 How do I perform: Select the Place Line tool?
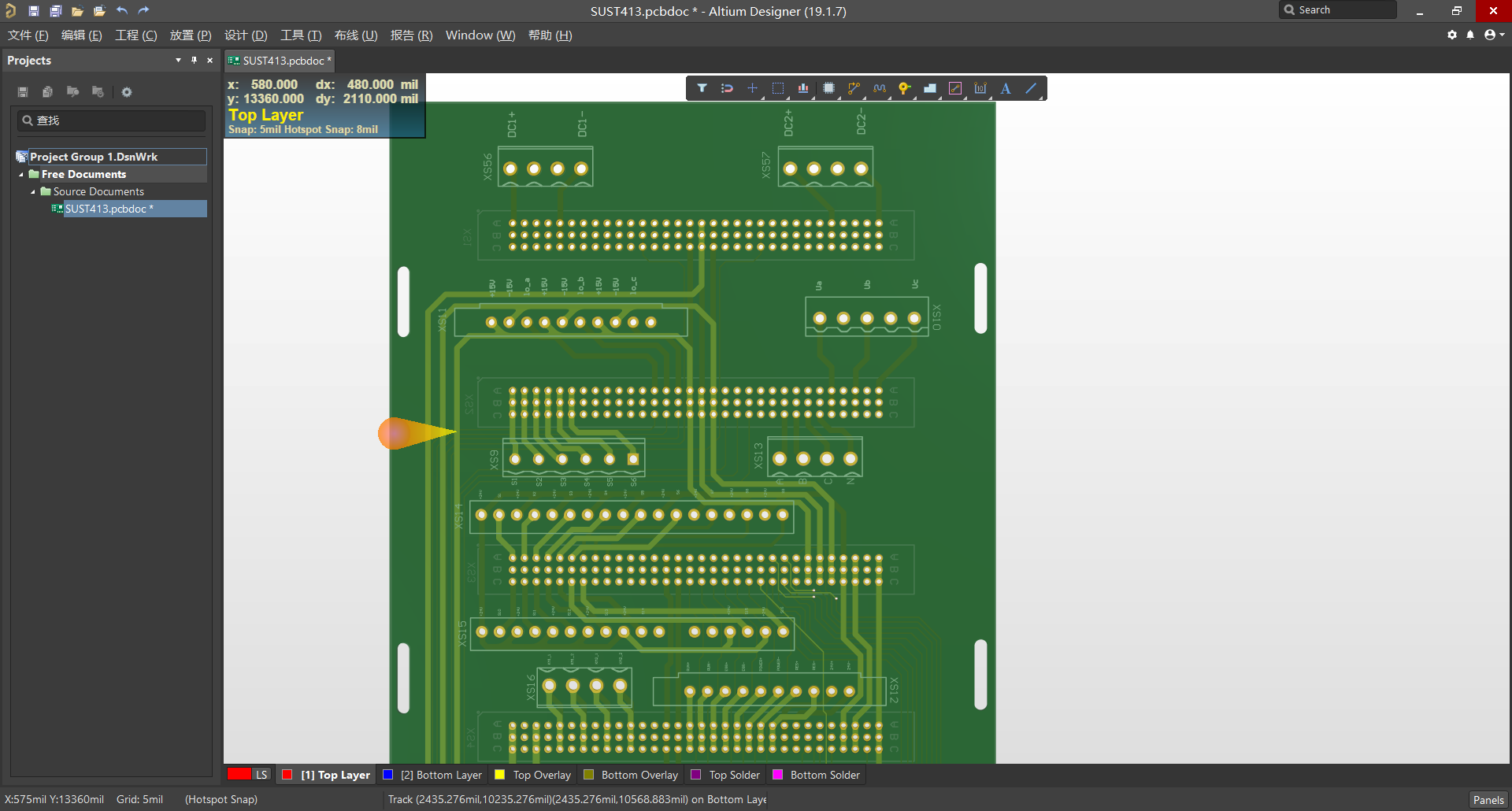(1031, 88)
